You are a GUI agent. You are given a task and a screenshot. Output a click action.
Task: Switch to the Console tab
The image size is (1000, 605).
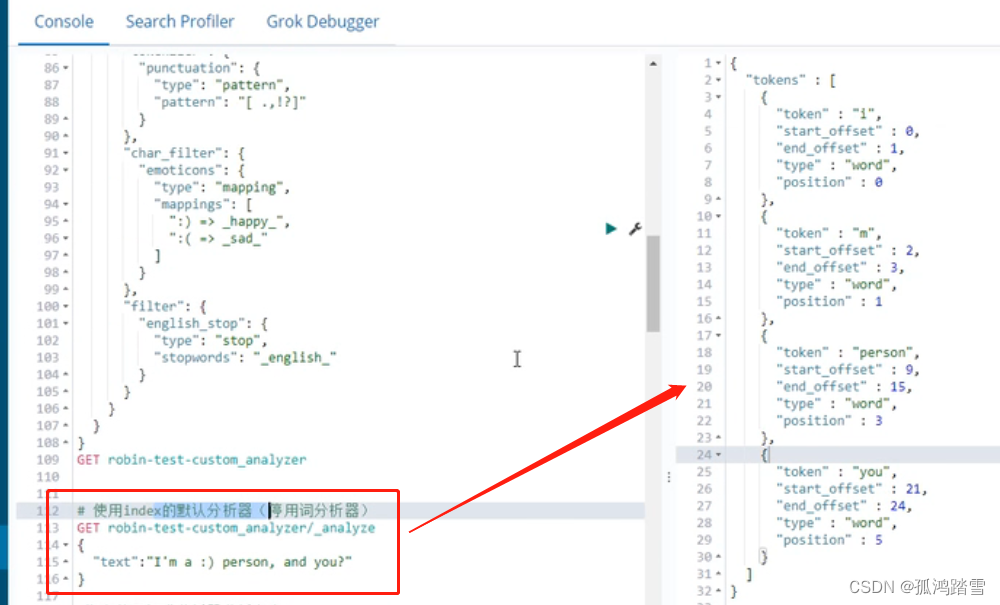[64, 22]
